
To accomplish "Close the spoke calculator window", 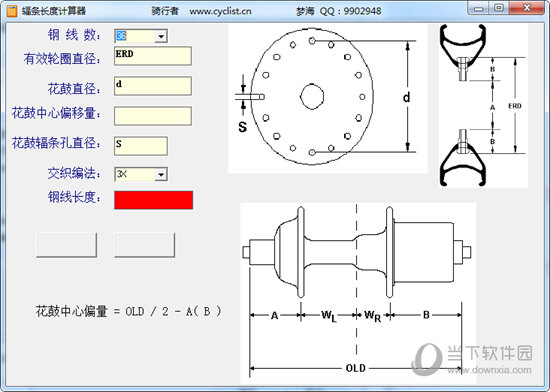I will [x=526, y=8].
